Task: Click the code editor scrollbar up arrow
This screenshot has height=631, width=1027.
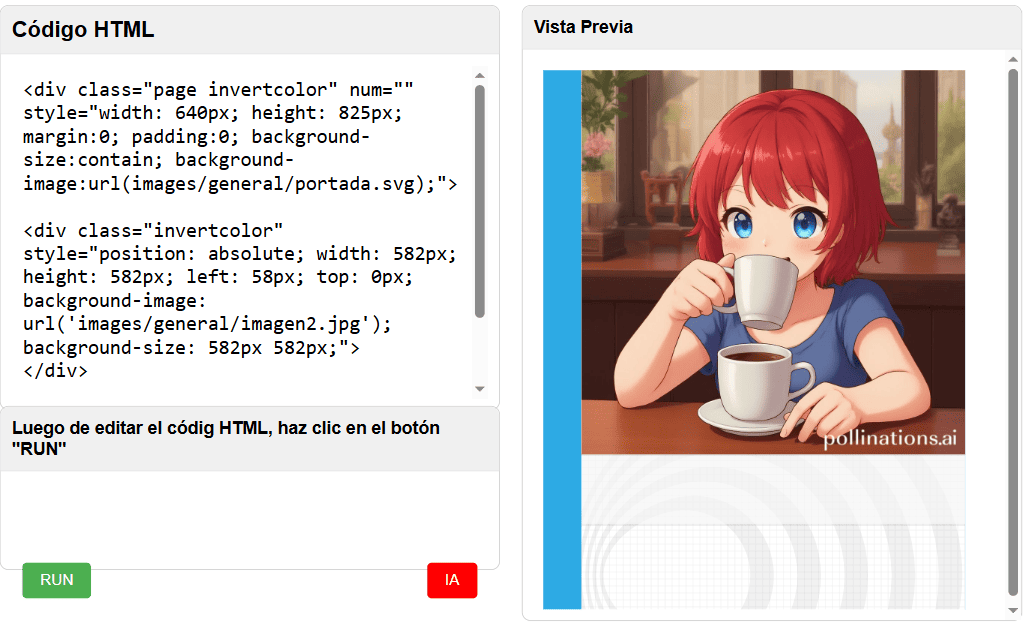Action: [479, 76]
